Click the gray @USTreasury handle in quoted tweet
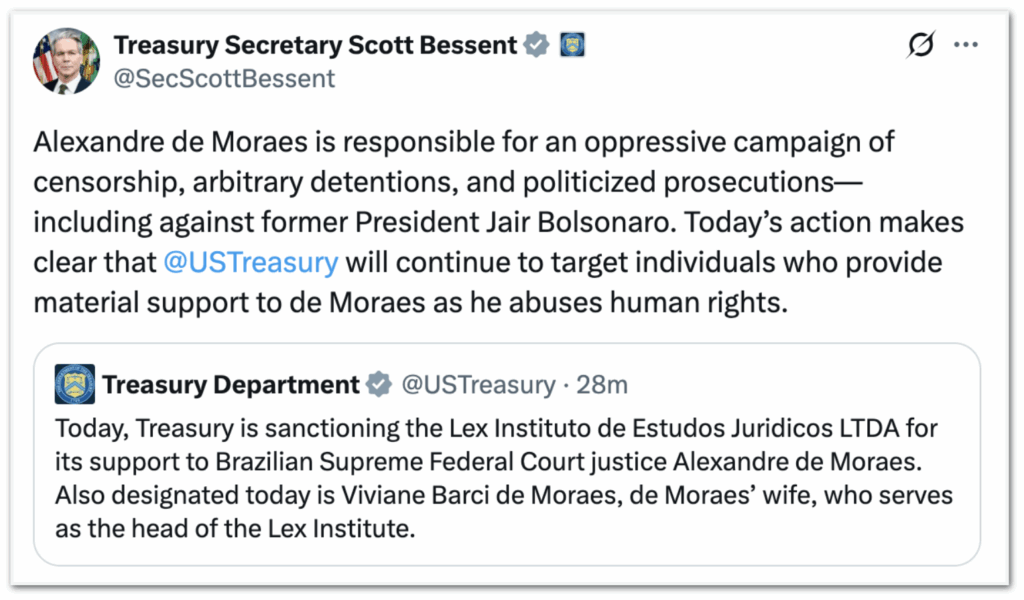 (477, 384)
